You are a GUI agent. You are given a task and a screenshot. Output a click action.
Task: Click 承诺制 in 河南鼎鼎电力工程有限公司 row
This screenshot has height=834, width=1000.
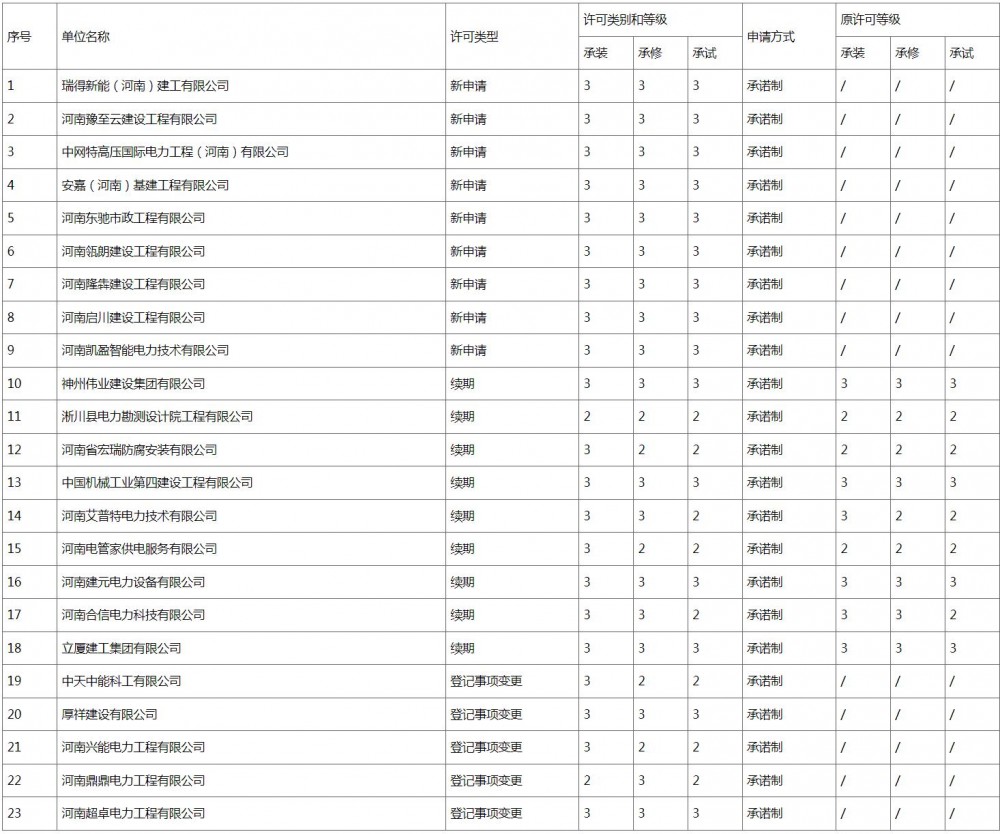click(765, 780)
